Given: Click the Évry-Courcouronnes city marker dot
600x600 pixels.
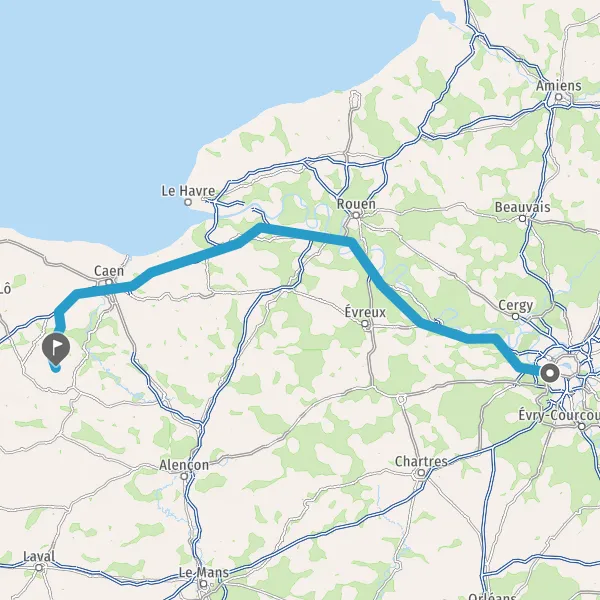Looking at the screenshot, I should pos(582,426).
